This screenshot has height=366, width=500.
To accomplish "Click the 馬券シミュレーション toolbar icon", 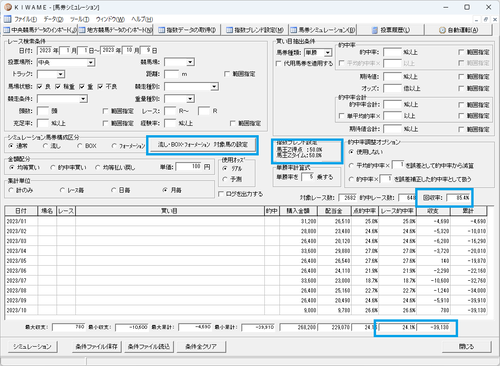I will (293, 30).
